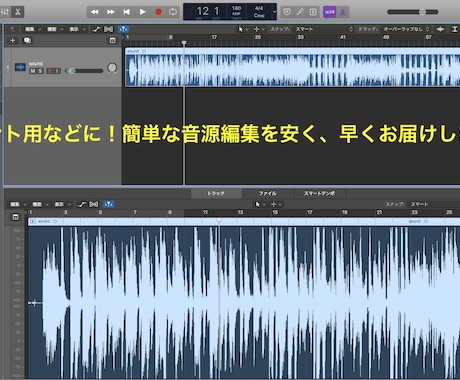Open the Mixer with the faders icon
The width and height of the screenshot is (460, 380).
pos(5,12)
